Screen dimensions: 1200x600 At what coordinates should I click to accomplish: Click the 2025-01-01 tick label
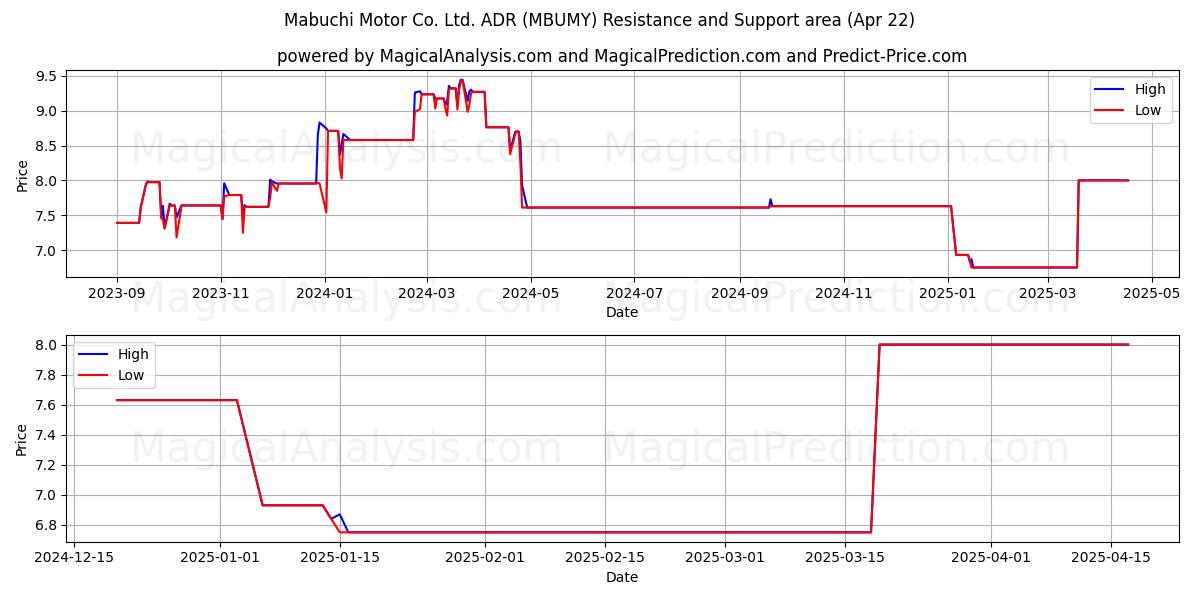click(x=221, y=558)
